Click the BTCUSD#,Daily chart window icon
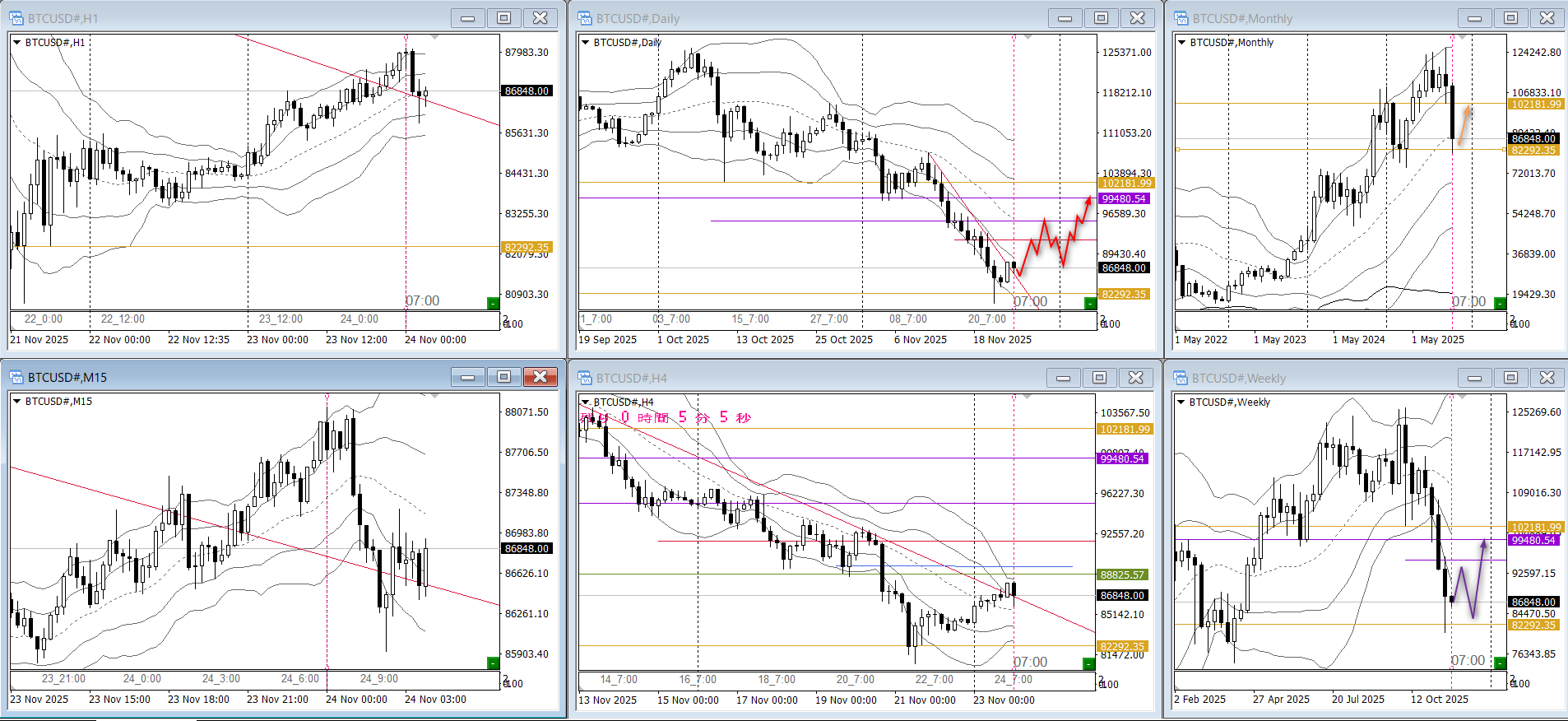The image size is (1568, 721). point(585,18)
